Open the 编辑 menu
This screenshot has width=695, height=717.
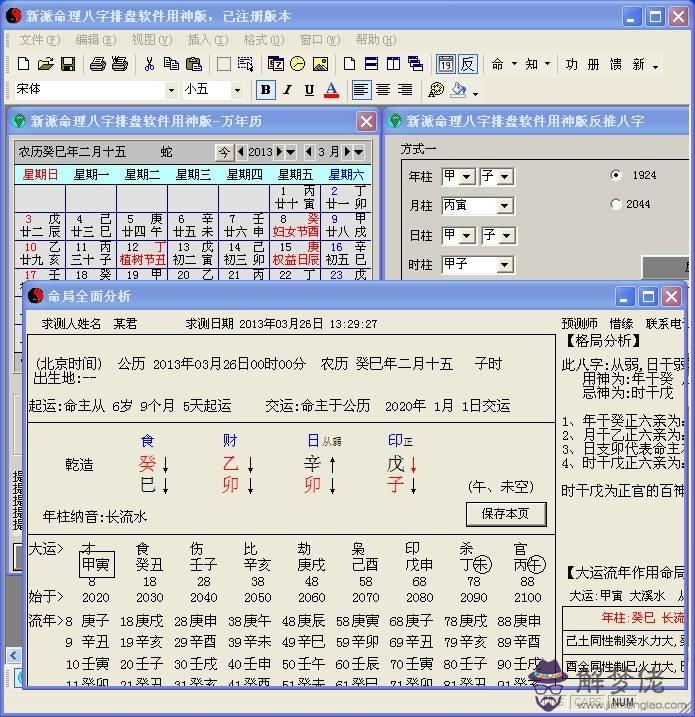coord(96,40)
